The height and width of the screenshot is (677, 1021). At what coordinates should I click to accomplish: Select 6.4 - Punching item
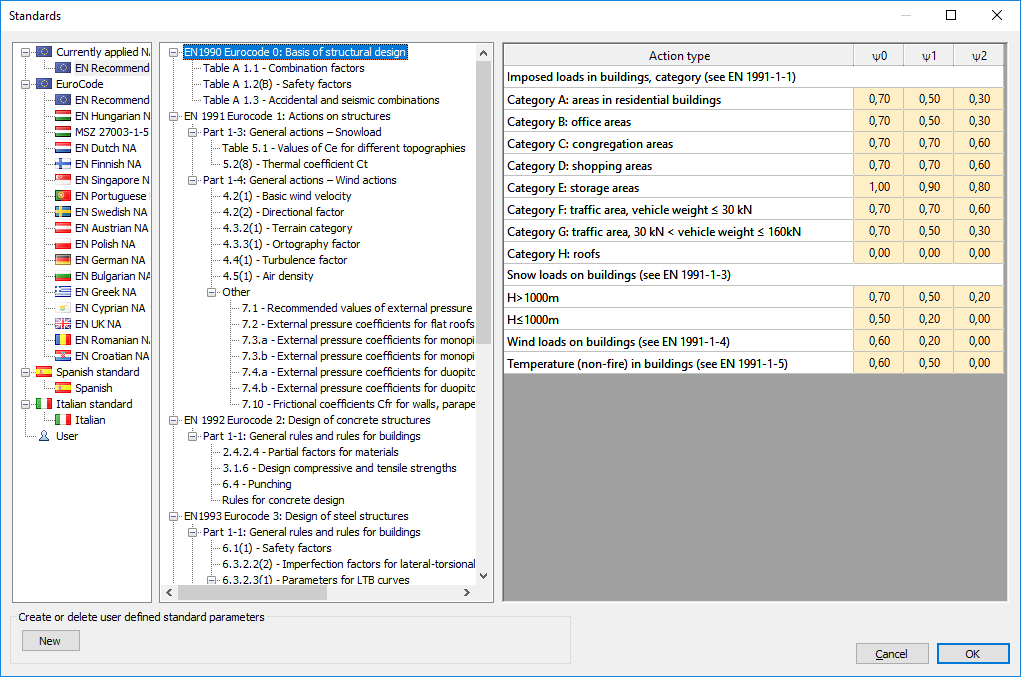tap(257, 484)
